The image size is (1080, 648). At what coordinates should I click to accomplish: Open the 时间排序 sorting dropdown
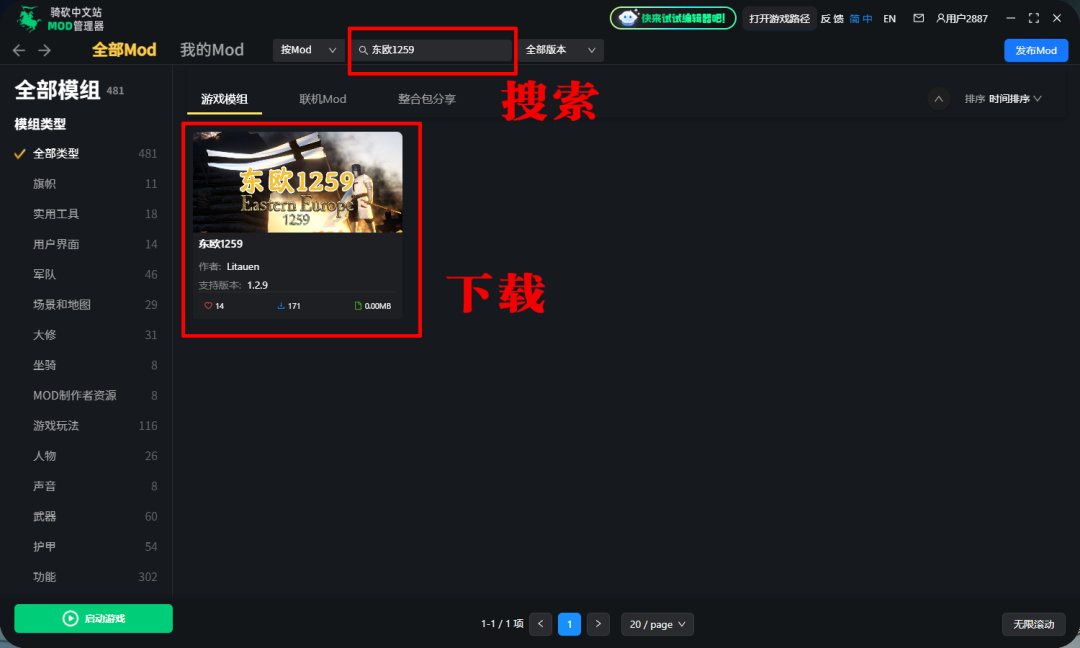coord(1015,98)
